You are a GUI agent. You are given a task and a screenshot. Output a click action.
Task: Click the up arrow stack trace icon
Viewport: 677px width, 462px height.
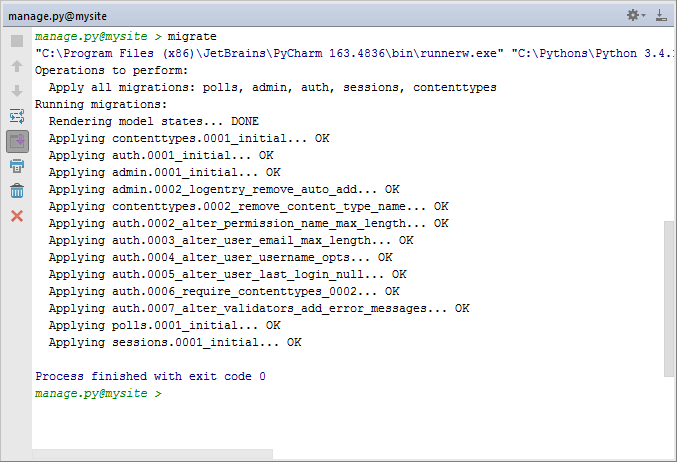(x=17, y=66)
